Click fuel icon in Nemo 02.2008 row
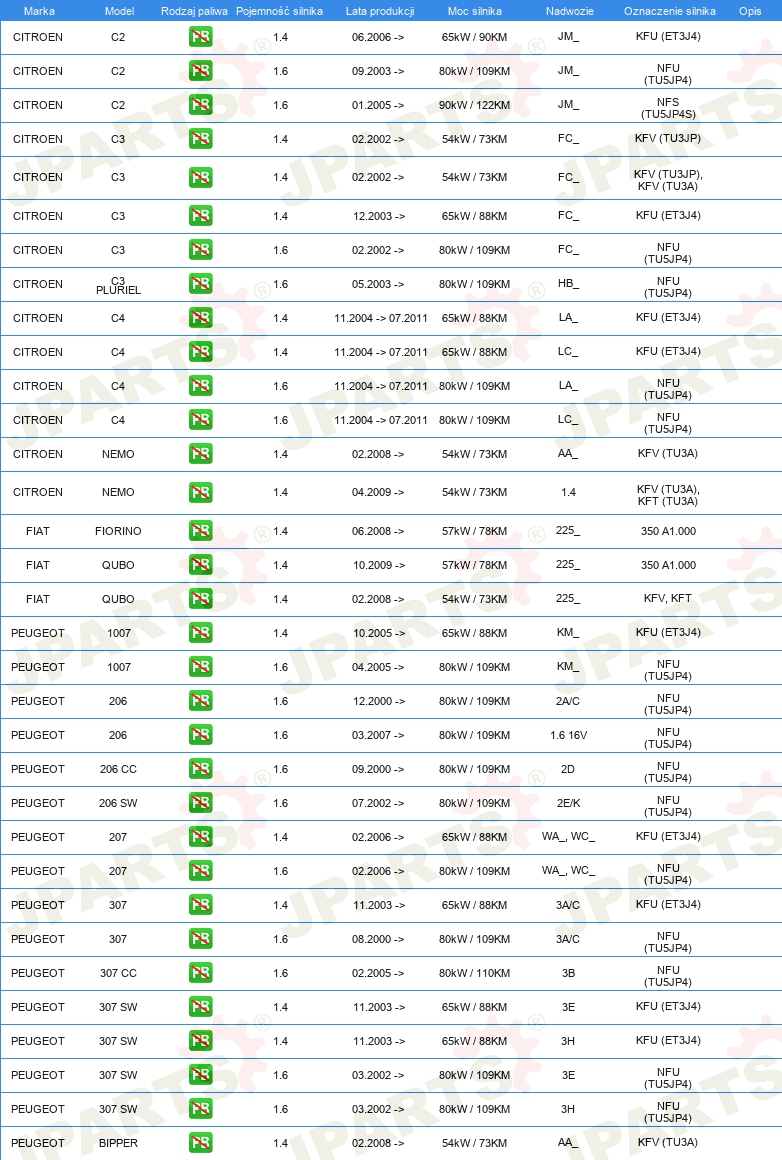The width and height of the screenshot is (782, 1160). pyautogui.click(x=200, y=454)
